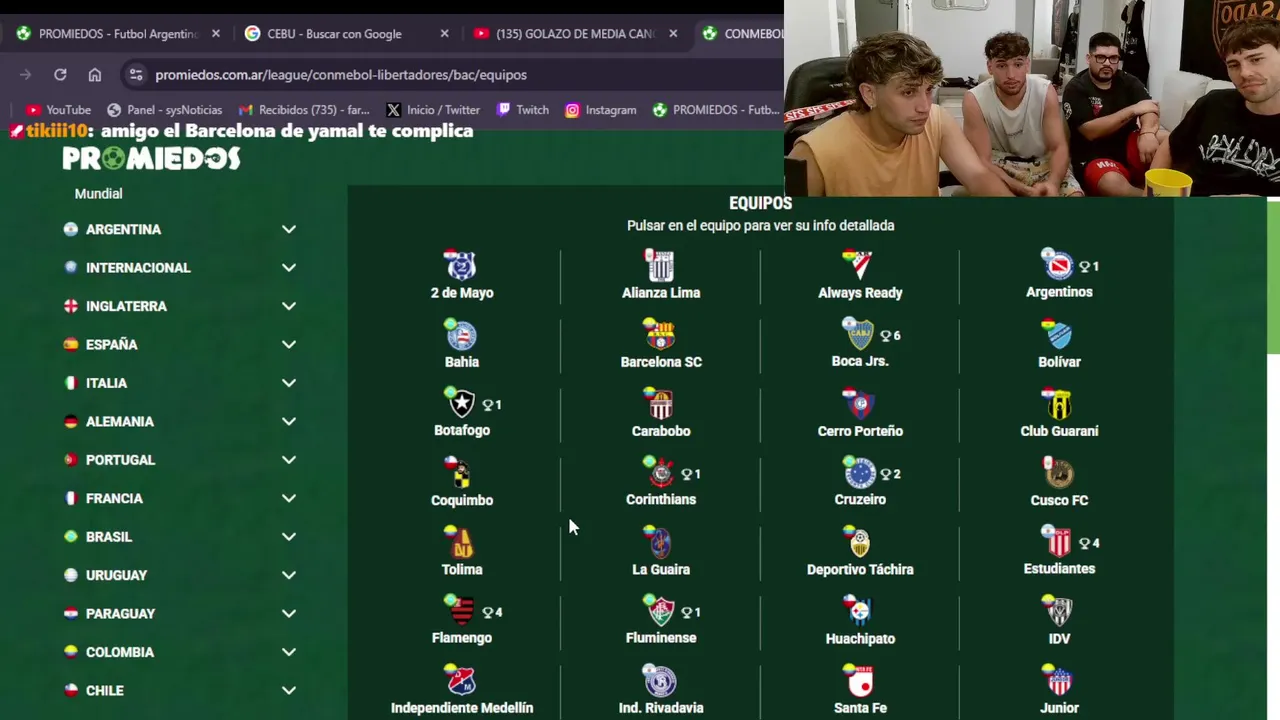Image resolution: width=1280 pixels, height=720 pixels.
Task: Close the YouTube GOLAZO tab
Action: pyautogui.click(x=673, y=33)
